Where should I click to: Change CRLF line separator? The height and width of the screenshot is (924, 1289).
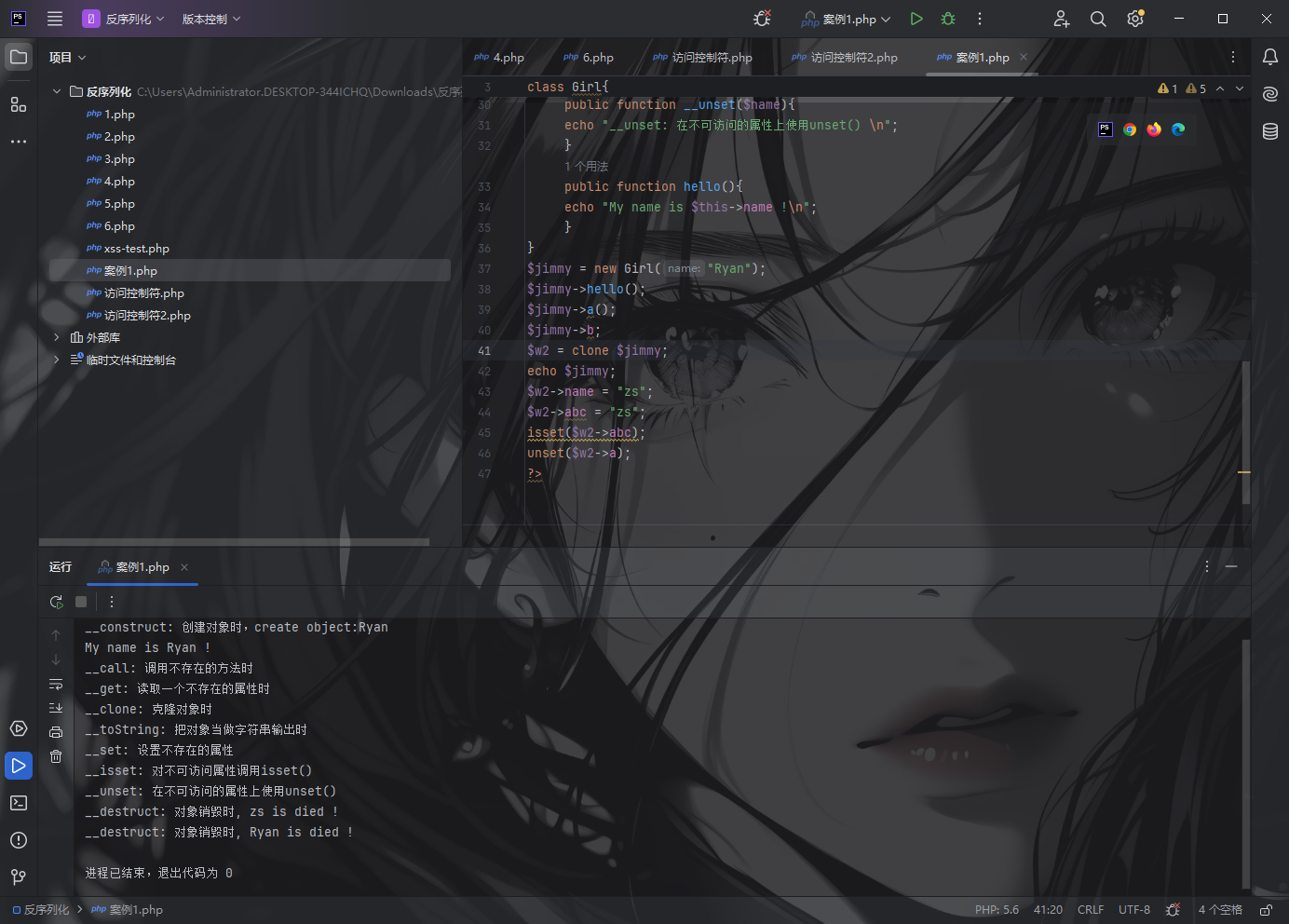point(1091,910)
